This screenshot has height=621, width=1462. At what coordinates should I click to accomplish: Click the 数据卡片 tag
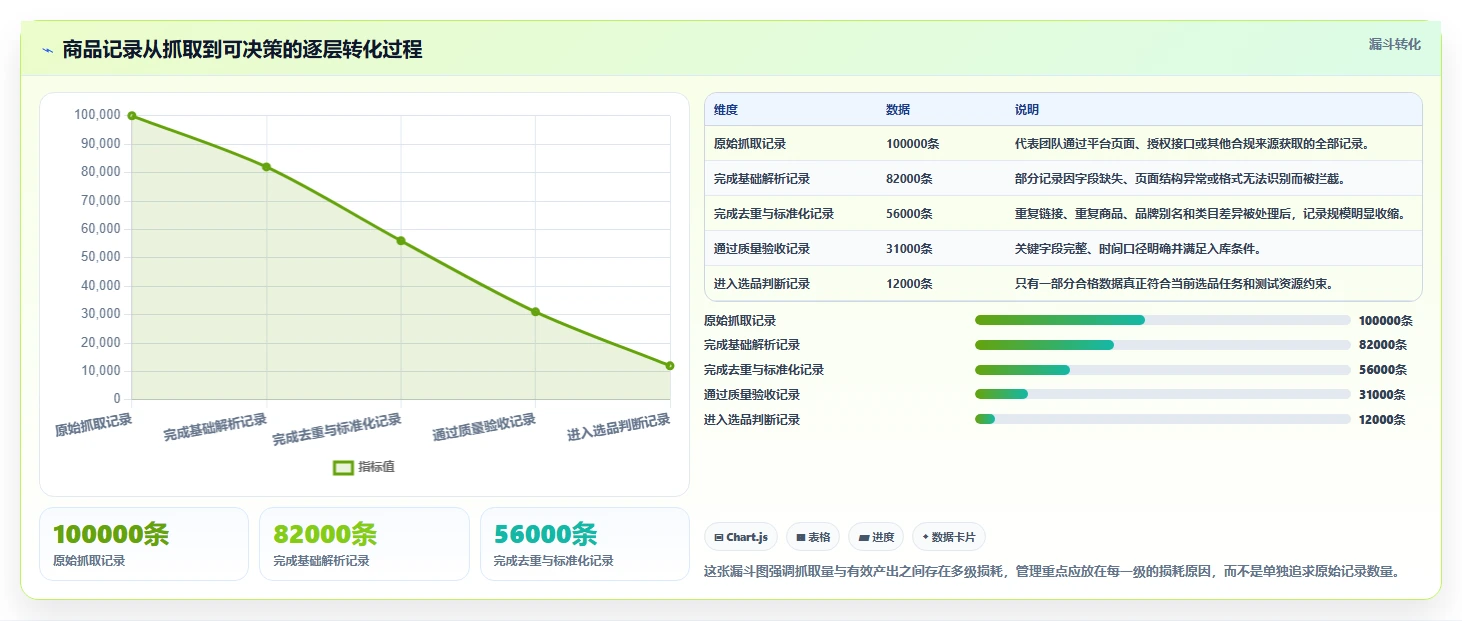tap(949, 537)
